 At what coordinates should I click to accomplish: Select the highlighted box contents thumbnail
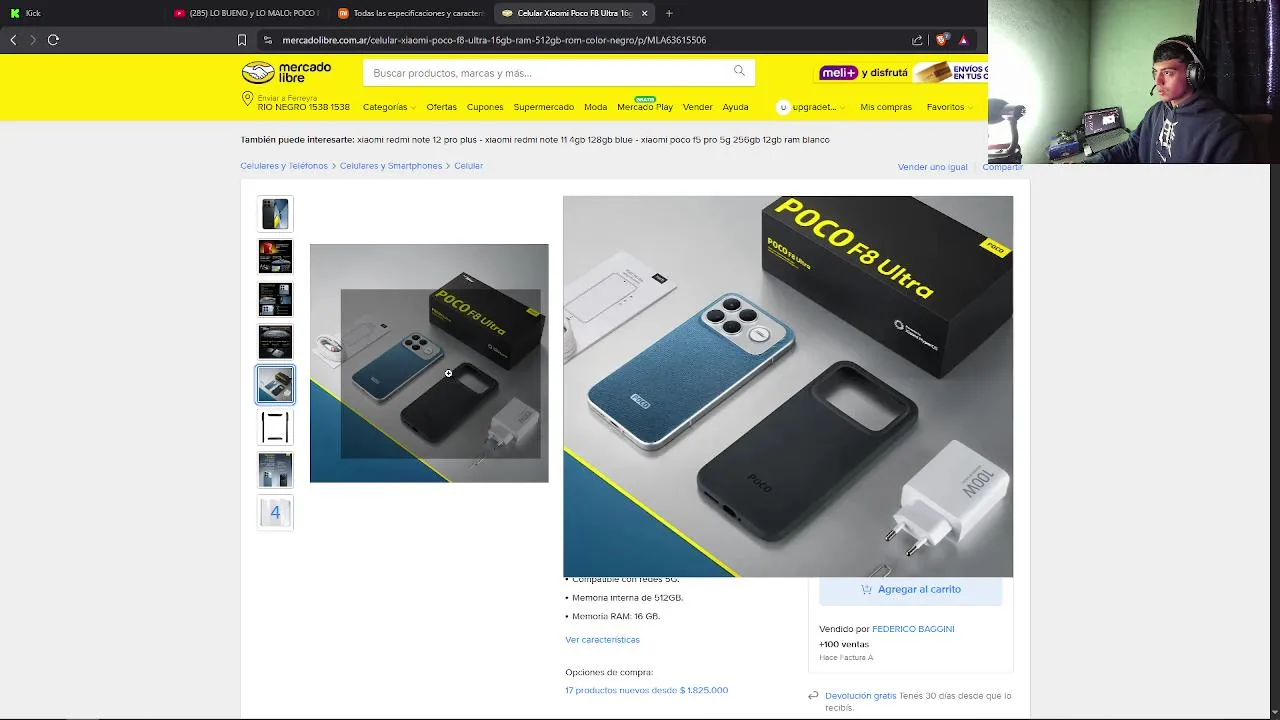coord(275,385)
